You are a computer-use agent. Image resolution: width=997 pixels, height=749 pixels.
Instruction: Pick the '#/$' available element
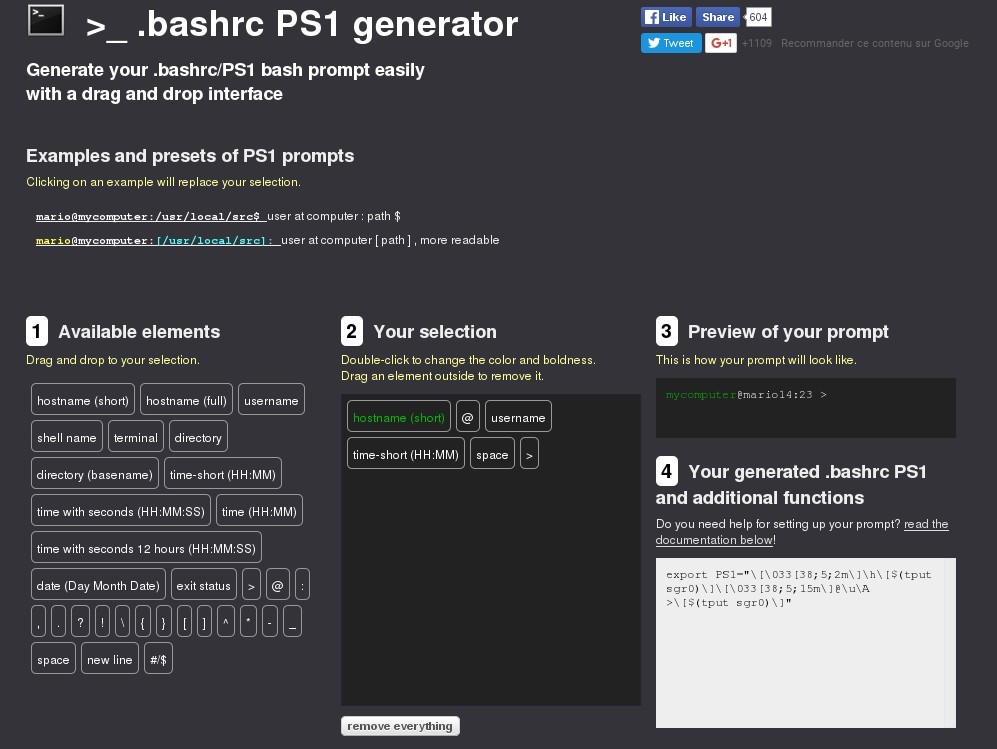(159, 660)
